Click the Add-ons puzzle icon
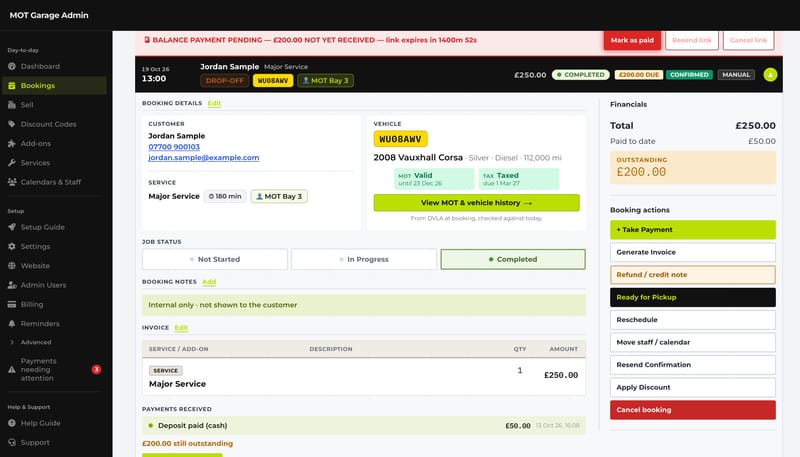Viewport: 800px width, 457px height. point(12,143)
